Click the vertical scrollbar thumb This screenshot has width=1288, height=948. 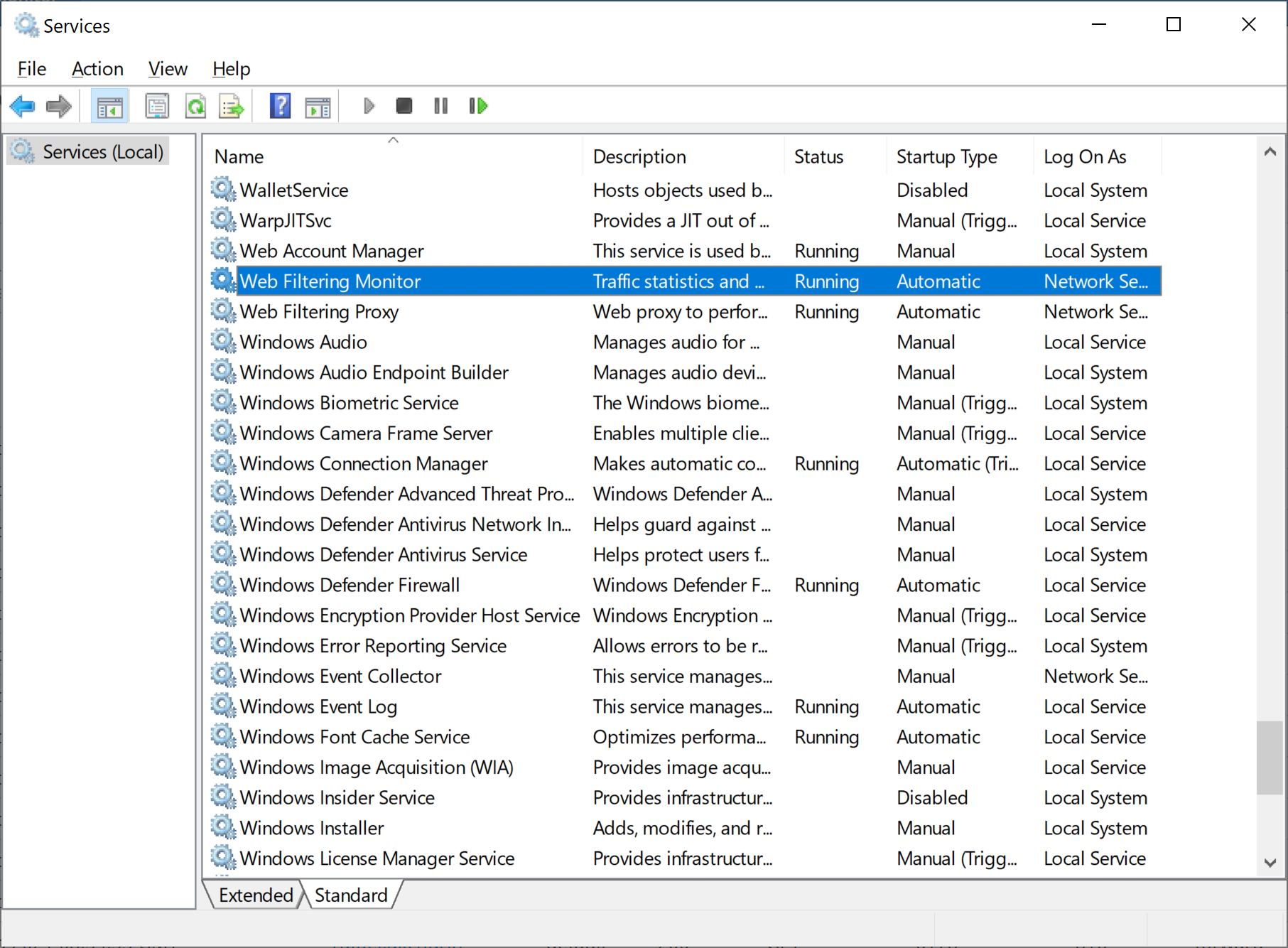[1270, 758]
